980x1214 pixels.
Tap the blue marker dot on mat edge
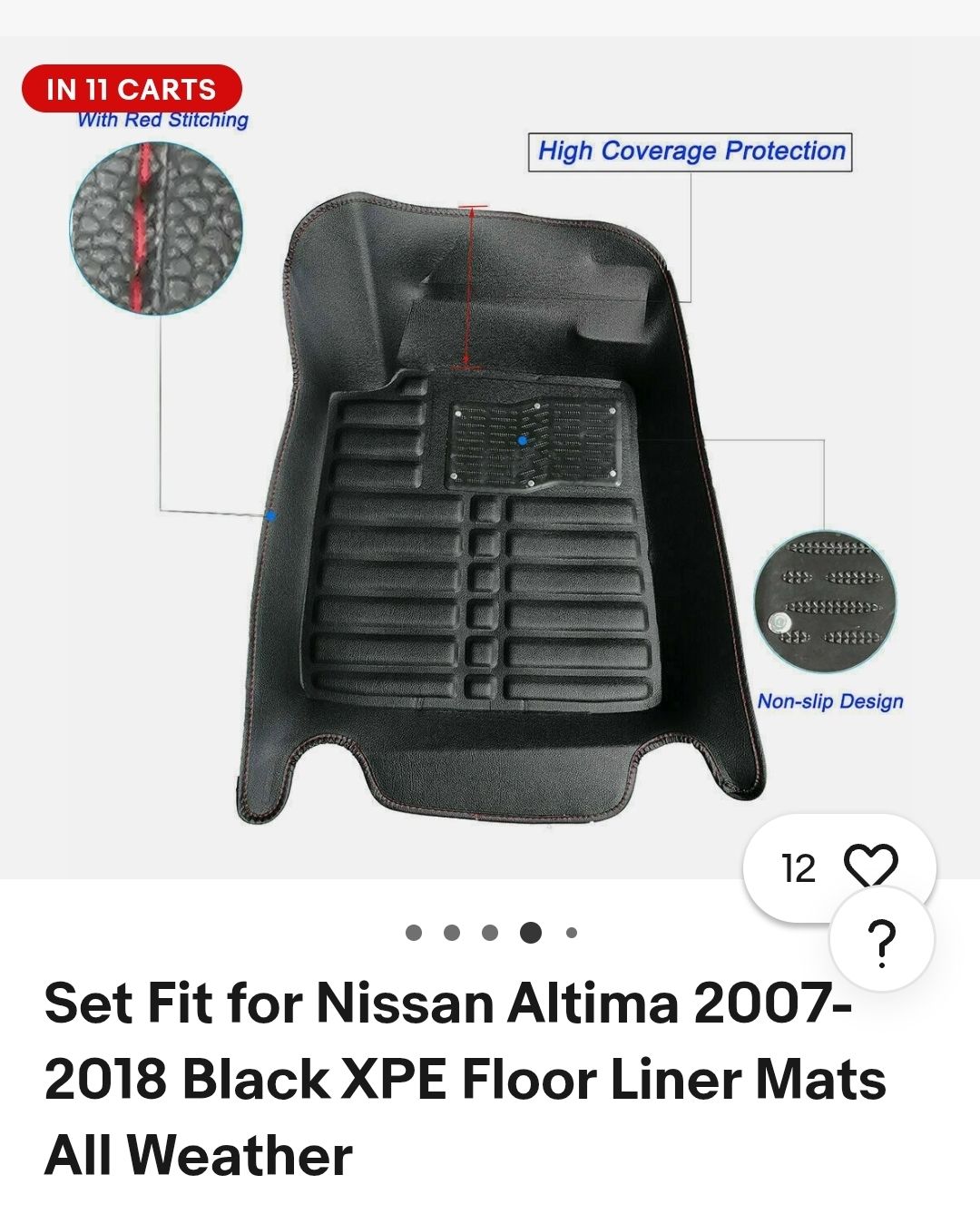click(x=270, y=516)
